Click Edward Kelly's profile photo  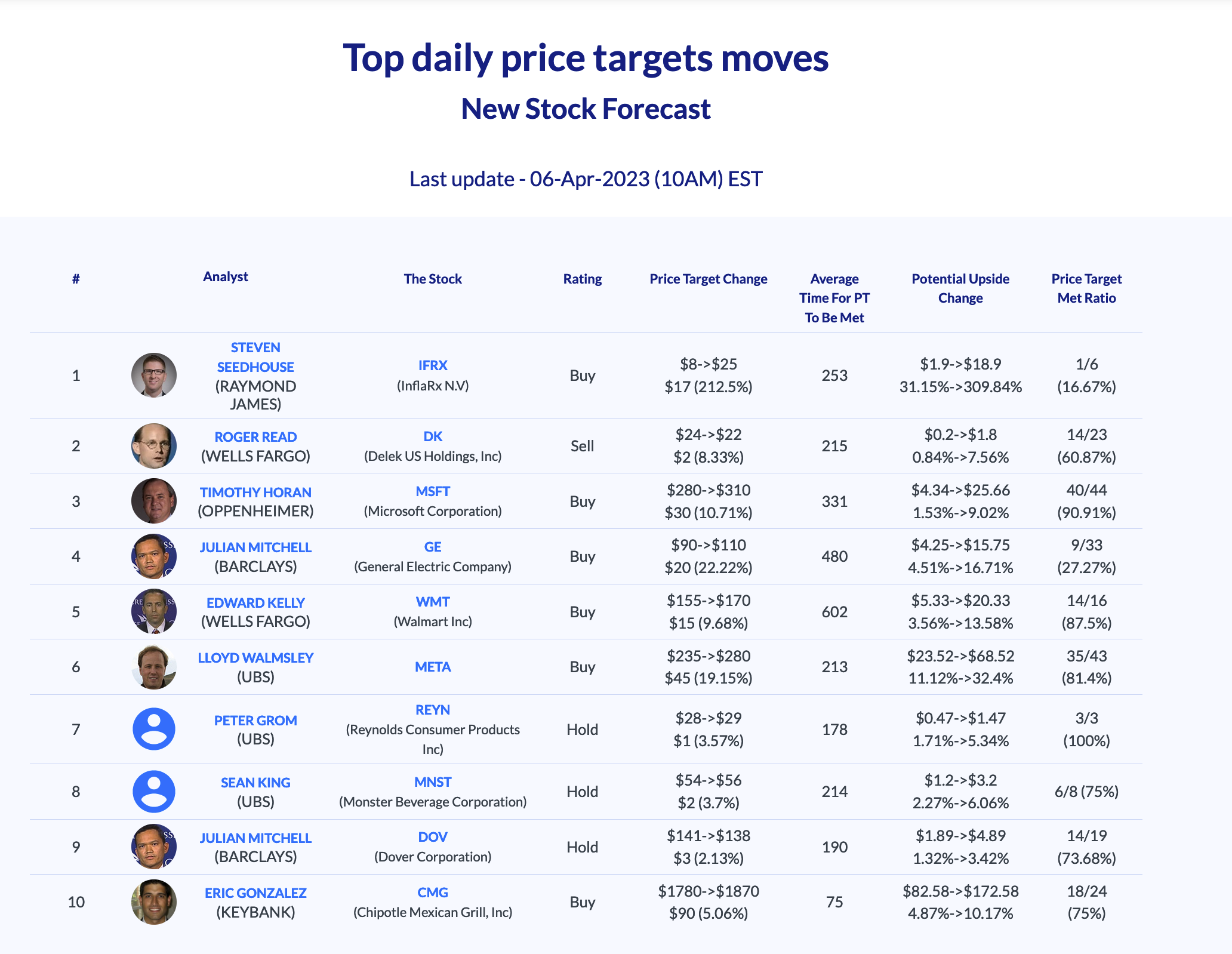[x=154, y=611]
